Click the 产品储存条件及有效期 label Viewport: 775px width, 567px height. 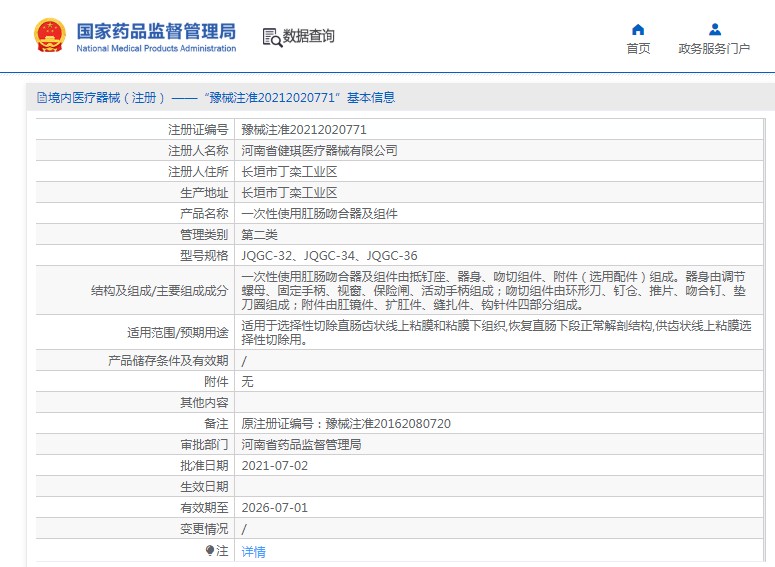168,360
